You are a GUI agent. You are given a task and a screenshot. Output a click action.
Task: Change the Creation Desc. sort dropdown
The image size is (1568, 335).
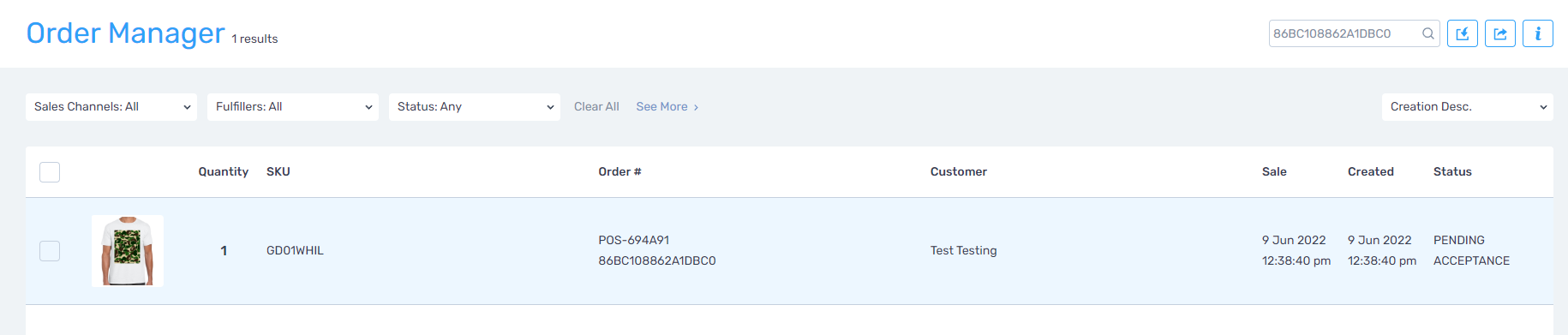[1468, 107]
